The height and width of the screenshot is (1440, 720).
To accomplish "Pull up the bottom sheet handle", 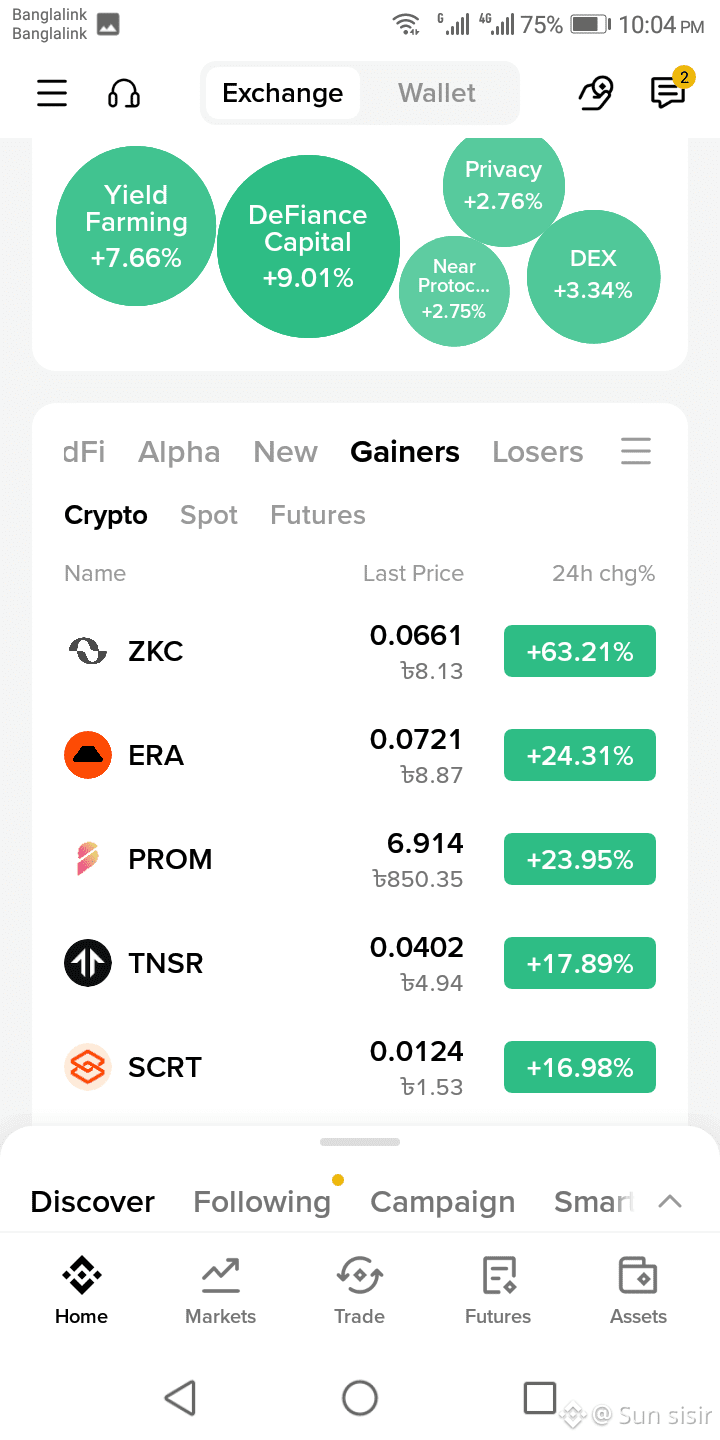I will tap(360, 1141).
